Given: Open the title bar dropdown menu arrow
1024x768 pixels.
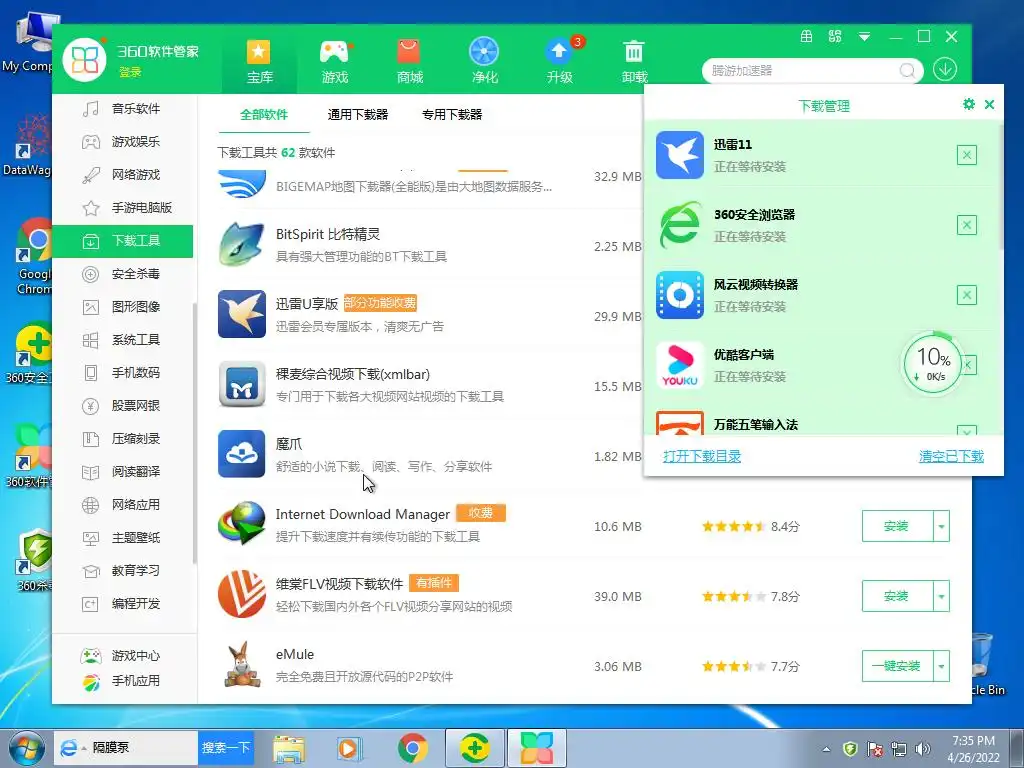Looking at the screenshot, I should [864, 37].
